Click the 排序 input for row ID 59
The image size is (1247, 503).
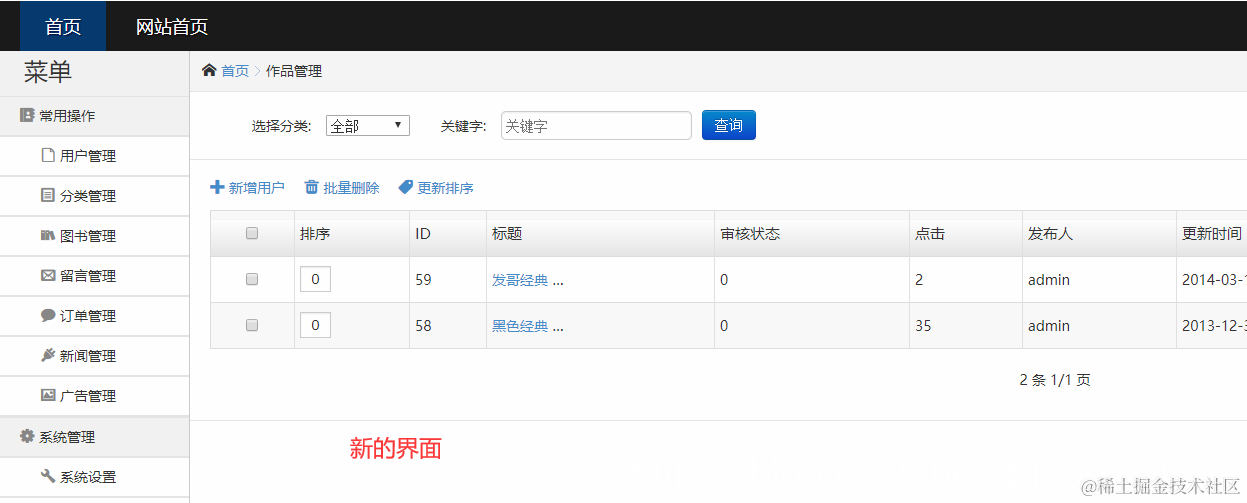click(315, 279)
